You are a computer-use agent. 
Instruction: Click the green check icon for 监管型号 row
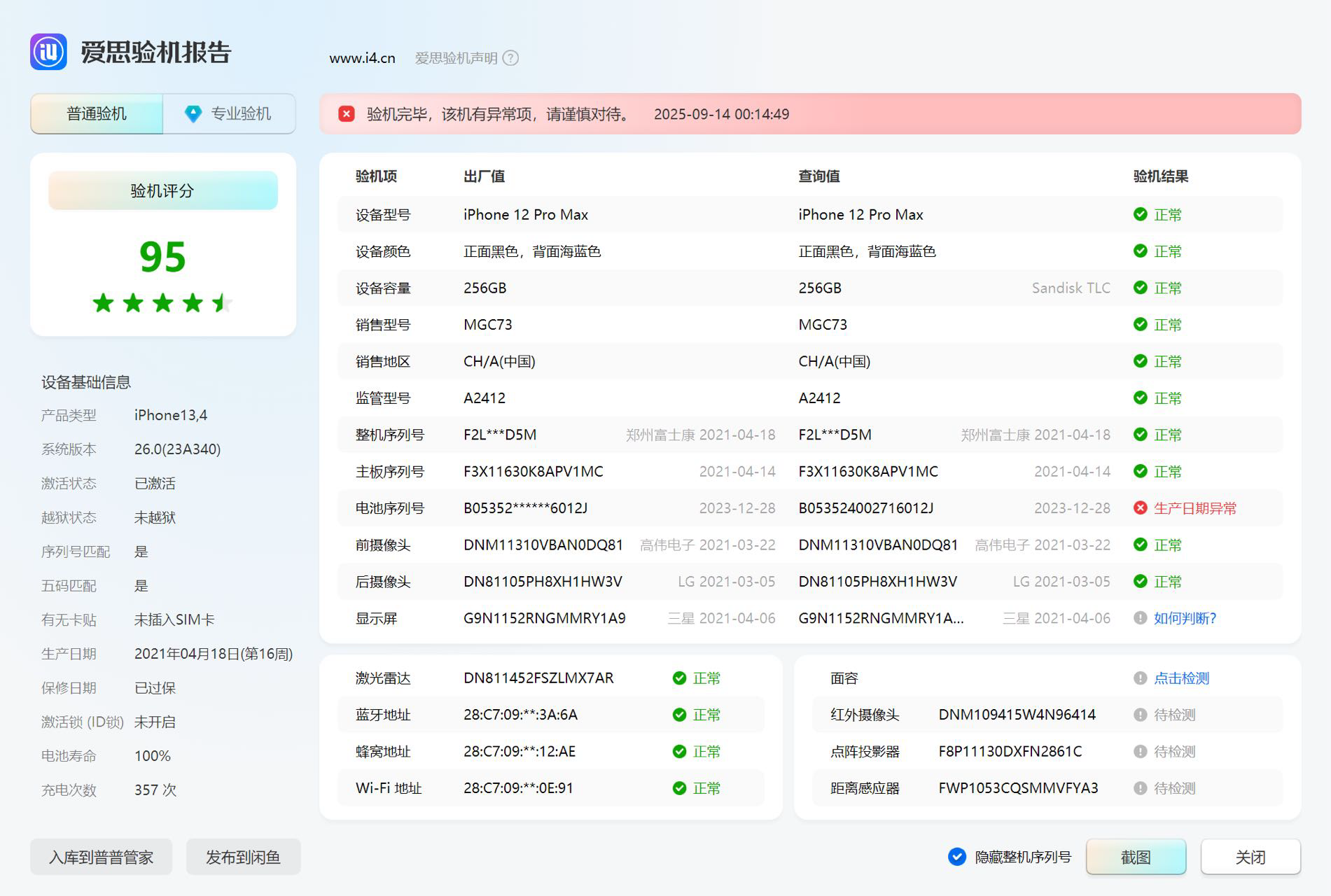coord(1140,398)
